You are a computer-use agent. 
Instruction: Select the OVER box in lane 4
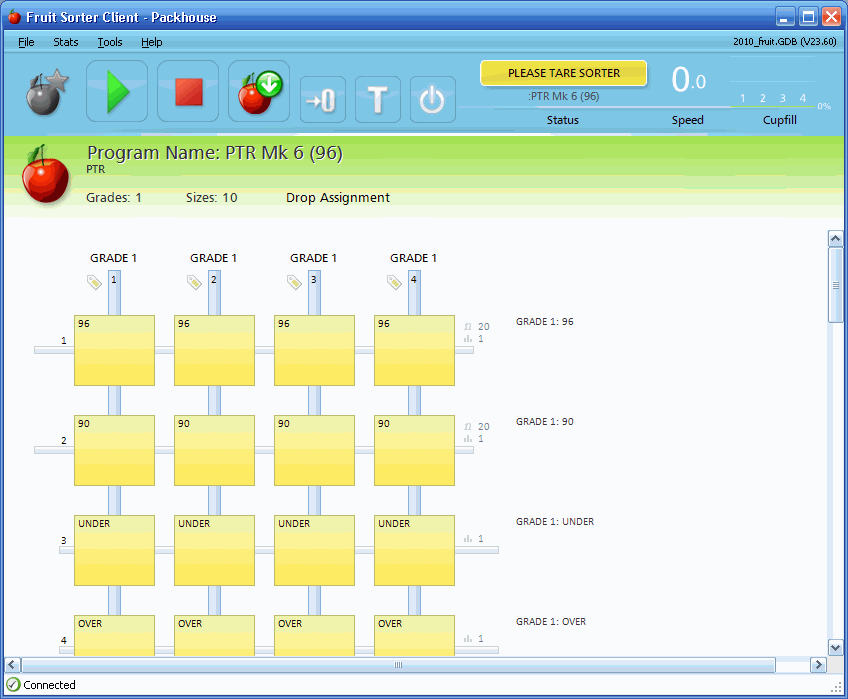[x=414, y=636]
